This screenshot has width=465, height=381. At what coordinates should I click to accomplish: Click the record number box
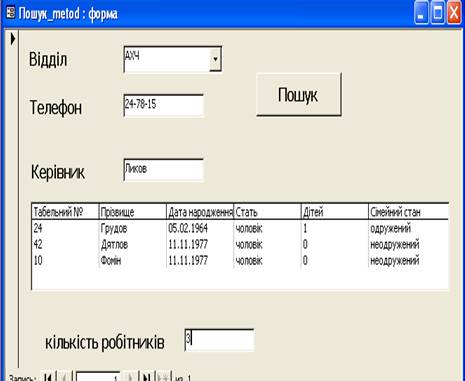pos(98,377)
